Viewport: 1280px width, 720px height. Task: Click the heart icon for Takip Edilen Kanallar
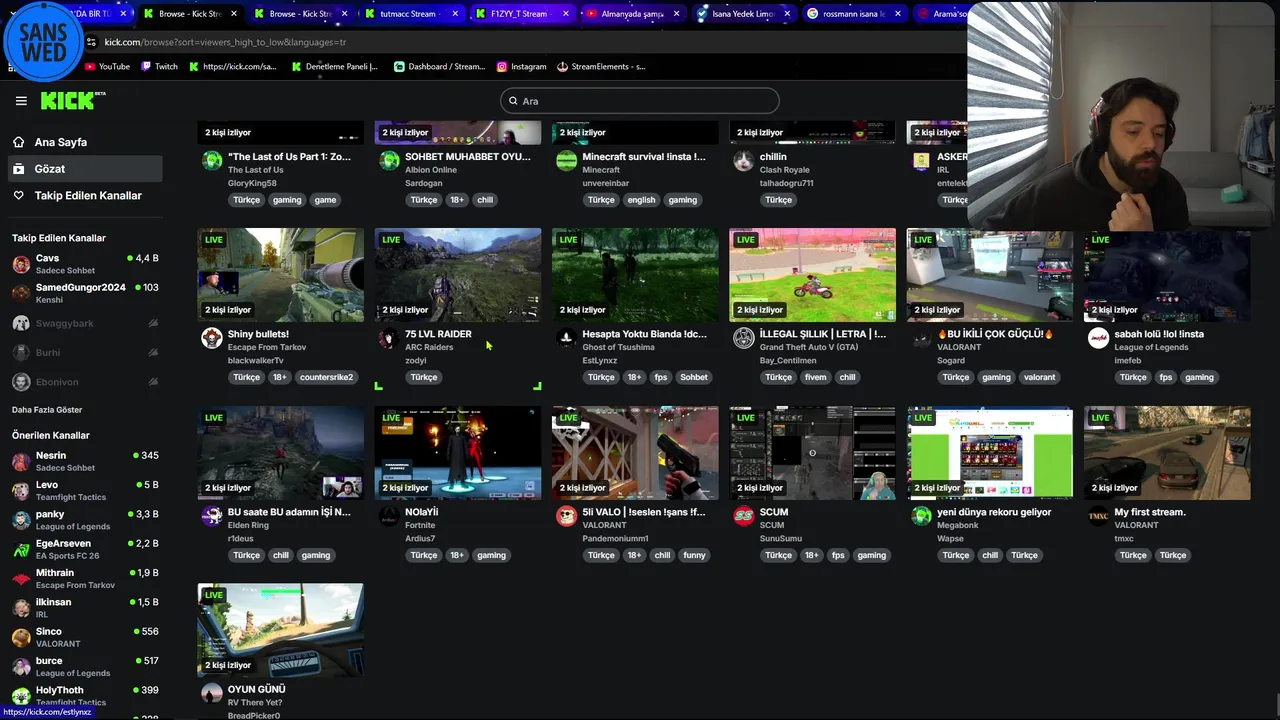click(19, 196)
